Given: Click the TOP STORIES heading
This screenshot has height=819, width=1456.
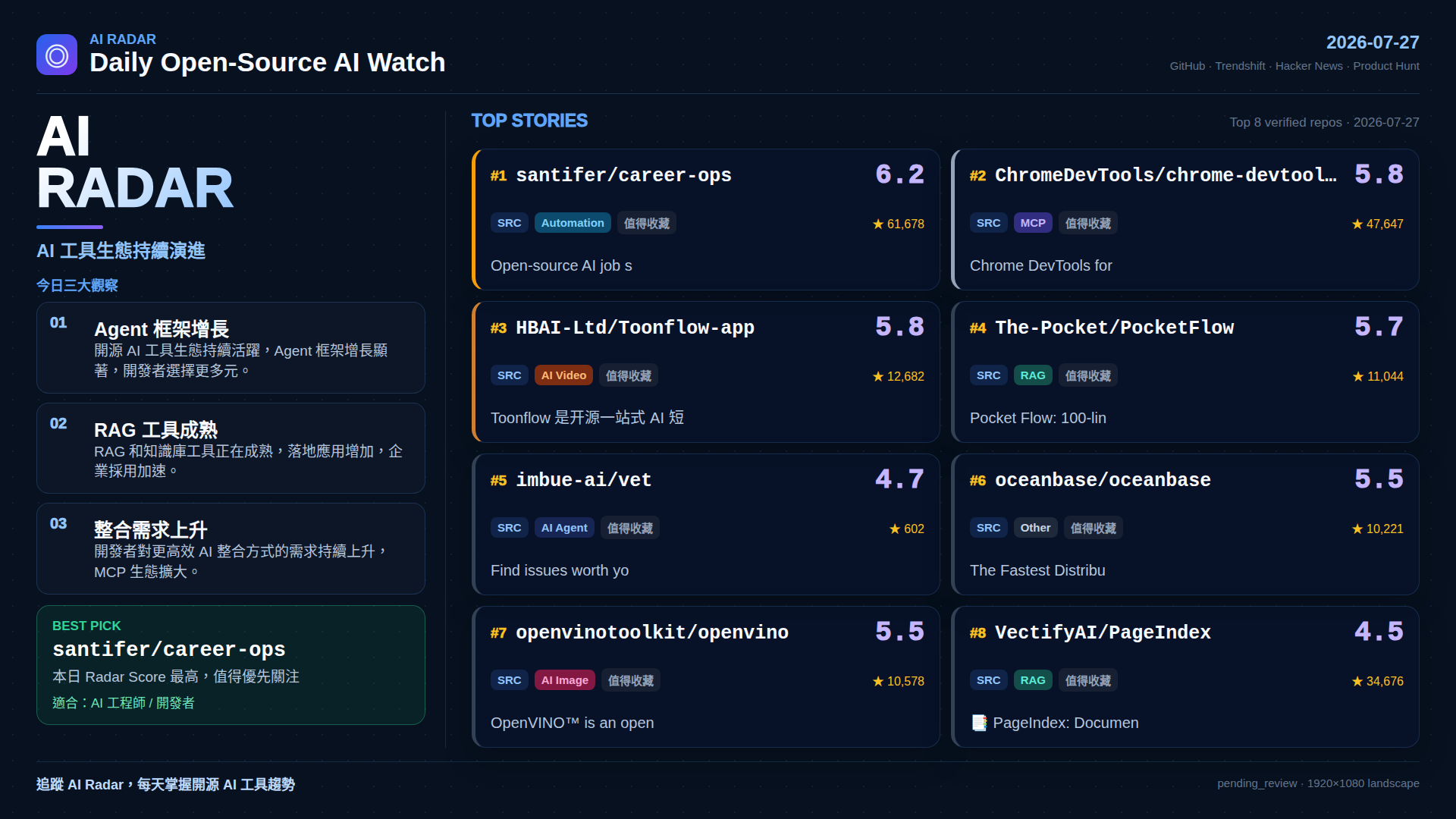Looking at the screenshot, I should 529,121.
